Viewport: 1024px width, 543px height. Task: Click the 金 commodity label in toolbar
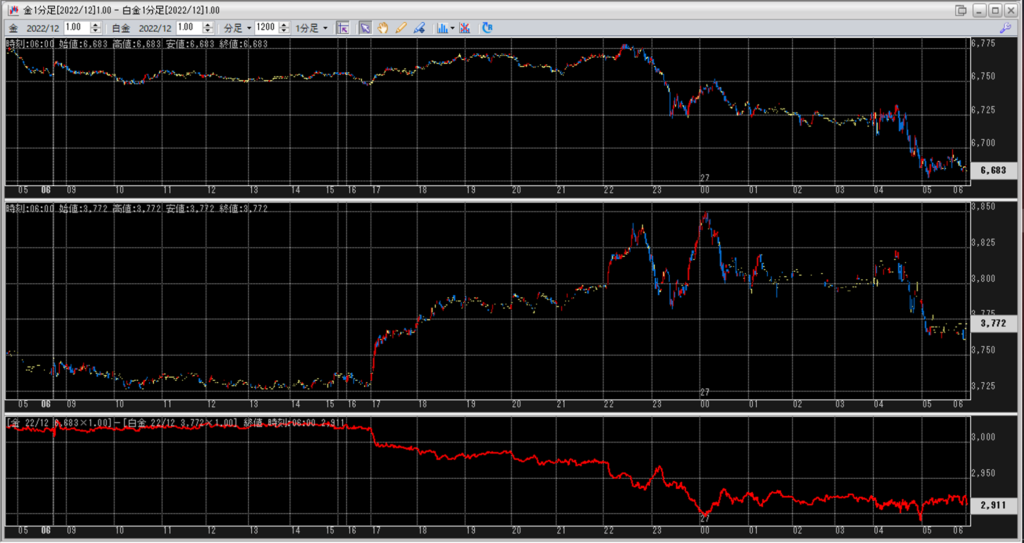pyautogui.click(x=11, y=28)
